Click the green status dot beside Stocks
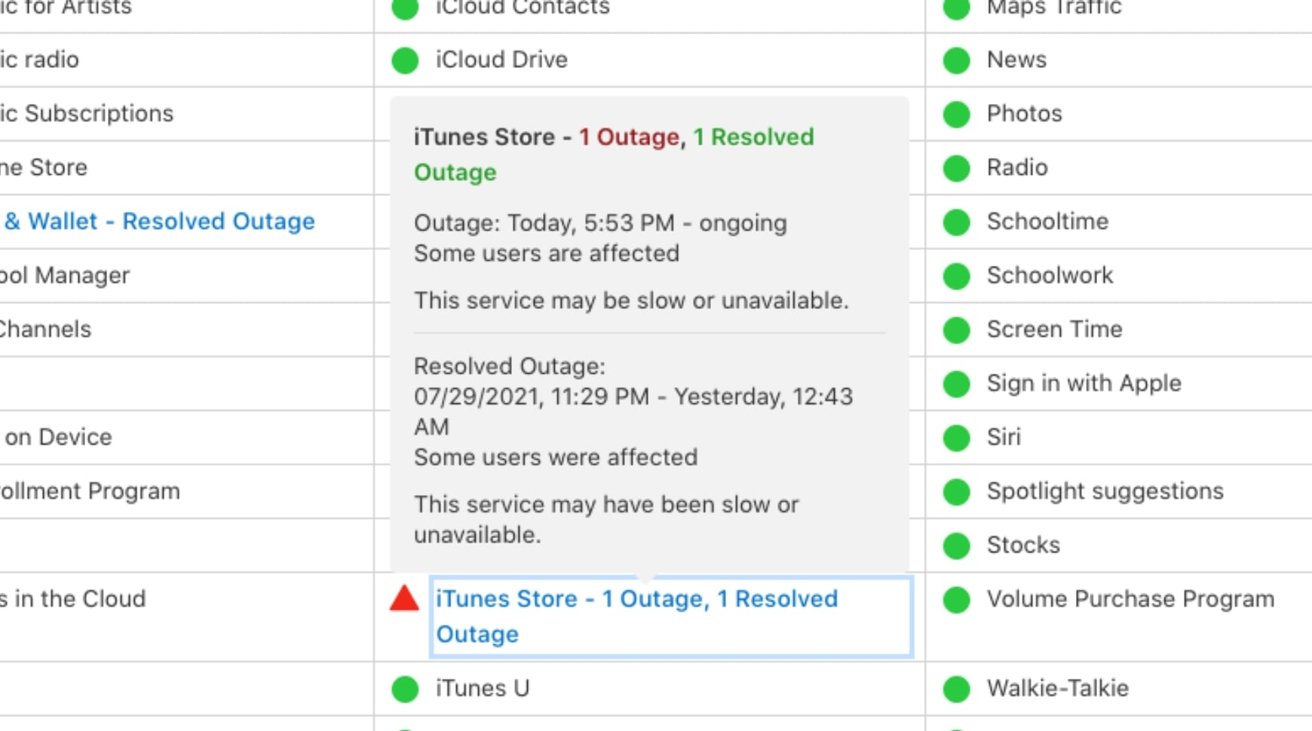1312x731 pixels. (x=957, y=546)
